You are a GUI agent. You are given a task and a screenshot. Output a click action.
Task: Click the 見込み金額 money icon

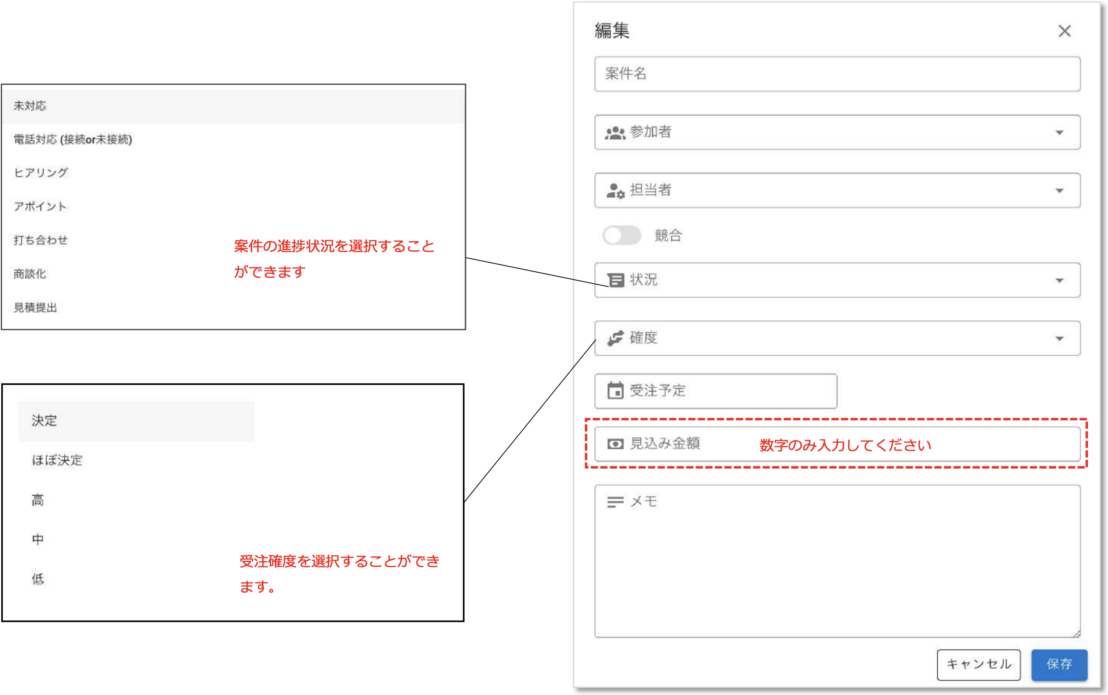point(615,444)
